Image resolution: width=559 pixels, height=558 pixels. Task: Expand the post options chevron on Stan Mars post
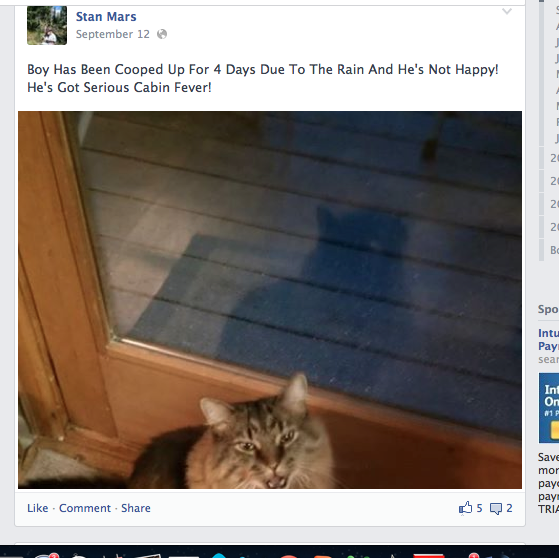click(x=507, y=11)
